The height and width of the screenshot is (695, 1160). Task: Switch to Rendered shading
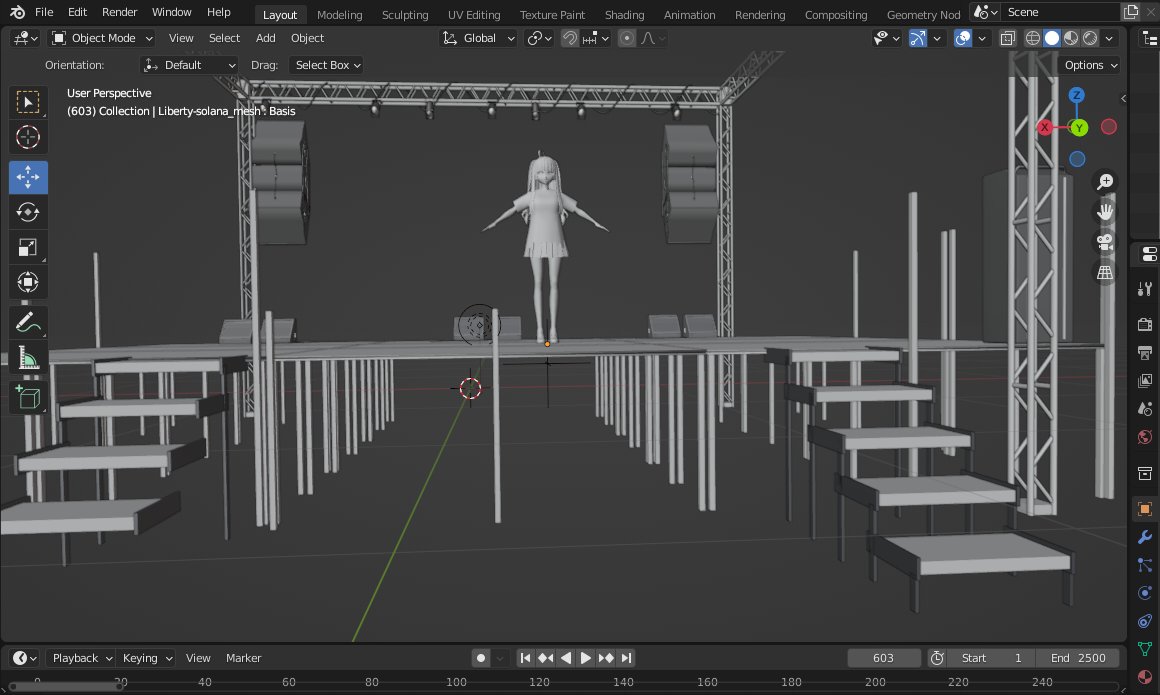1090,38
